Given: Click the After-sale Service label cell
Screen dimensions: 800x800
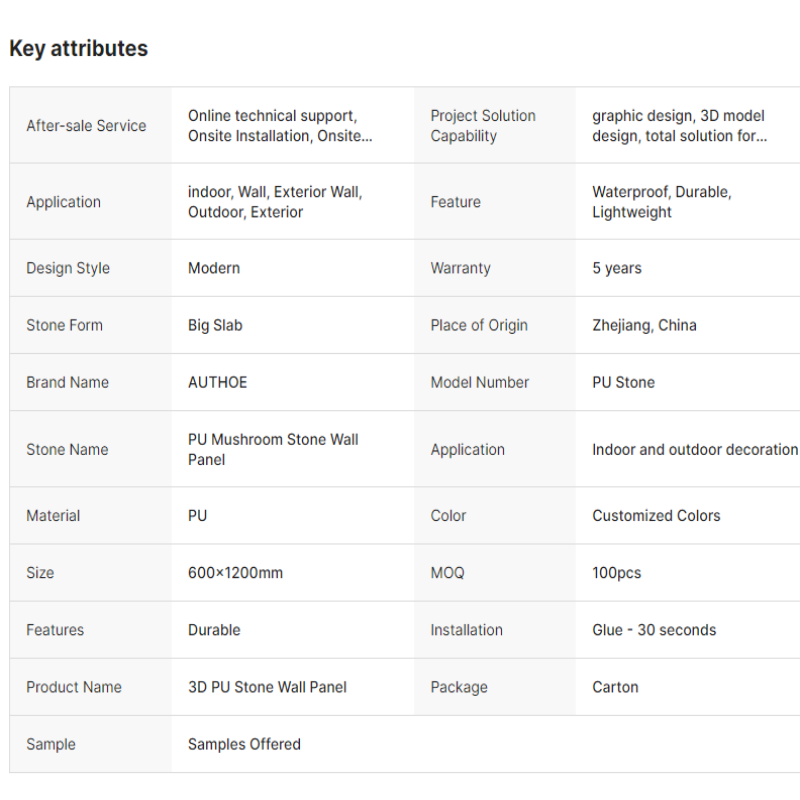Looking at the screenshot, I should [86, 126].
